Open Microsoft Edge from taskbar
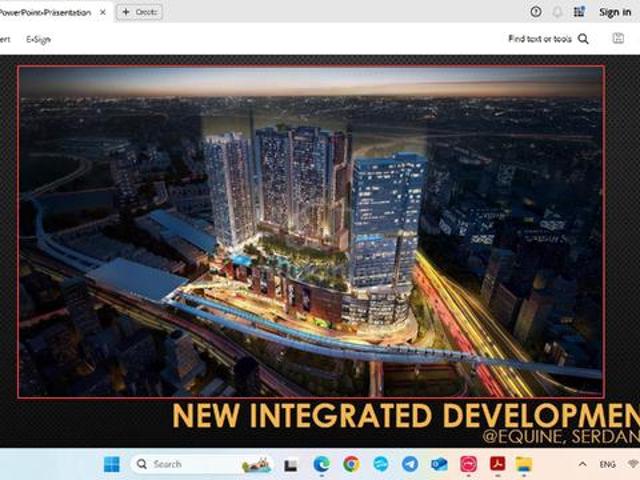Screen dimensions: 640x480 point(321,464)
